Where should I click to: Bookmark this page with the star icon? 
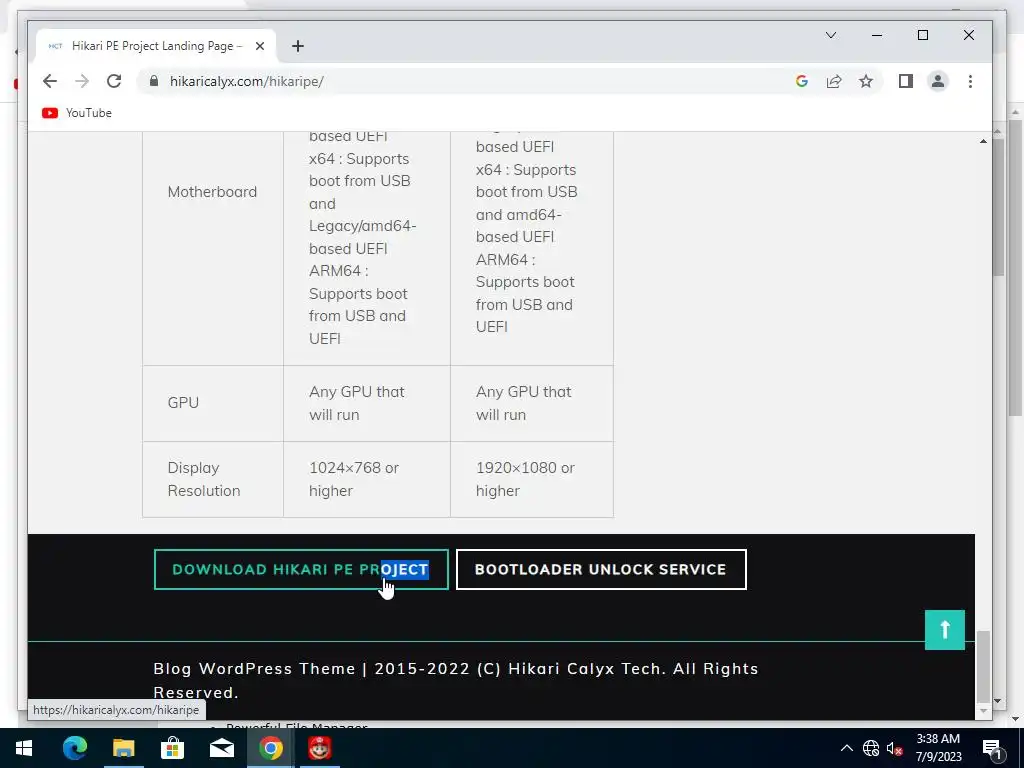point(866,81)
